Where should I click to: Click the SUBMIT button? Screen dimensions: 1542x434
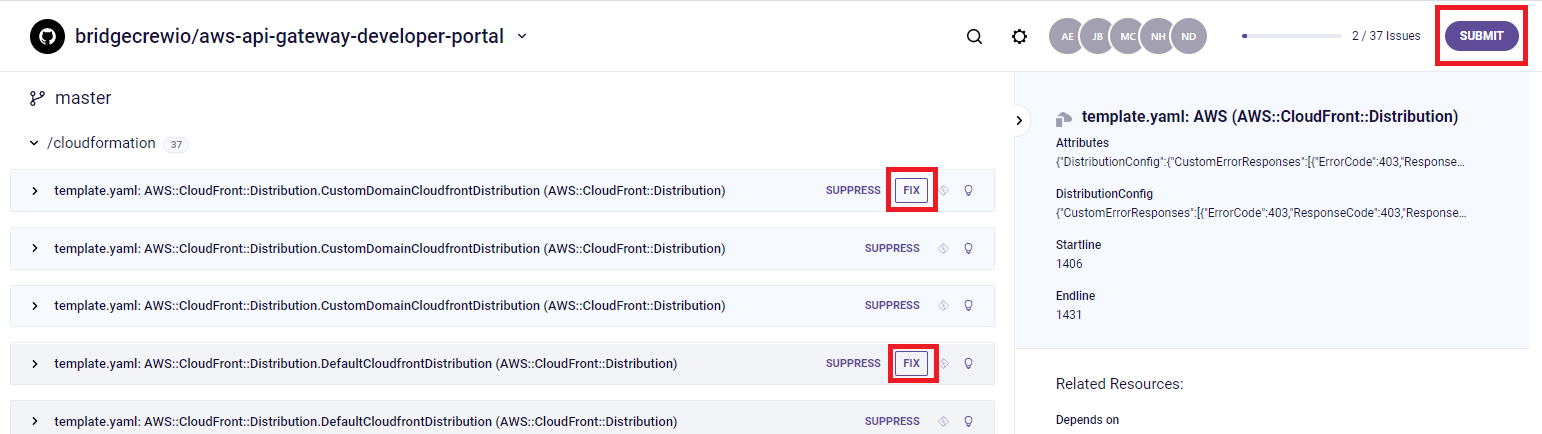(1481, 36)
